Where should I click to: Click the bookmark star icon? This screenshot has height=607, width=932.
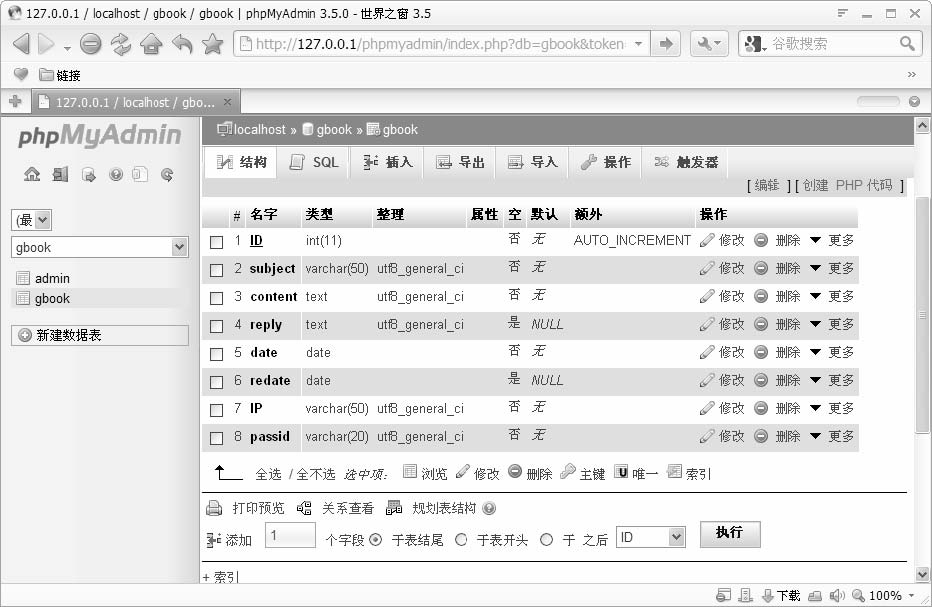[x=212, y=43]
